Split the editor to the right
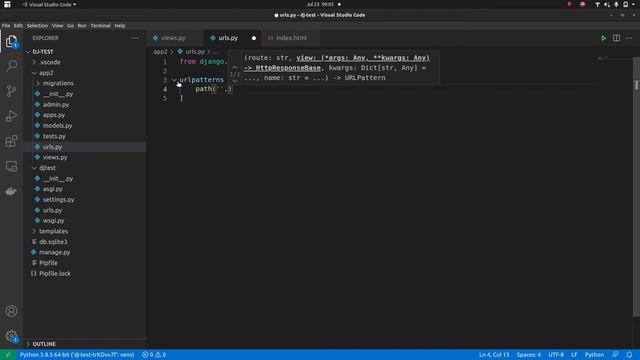Screen dimensions: 640x360 (616, 38)
